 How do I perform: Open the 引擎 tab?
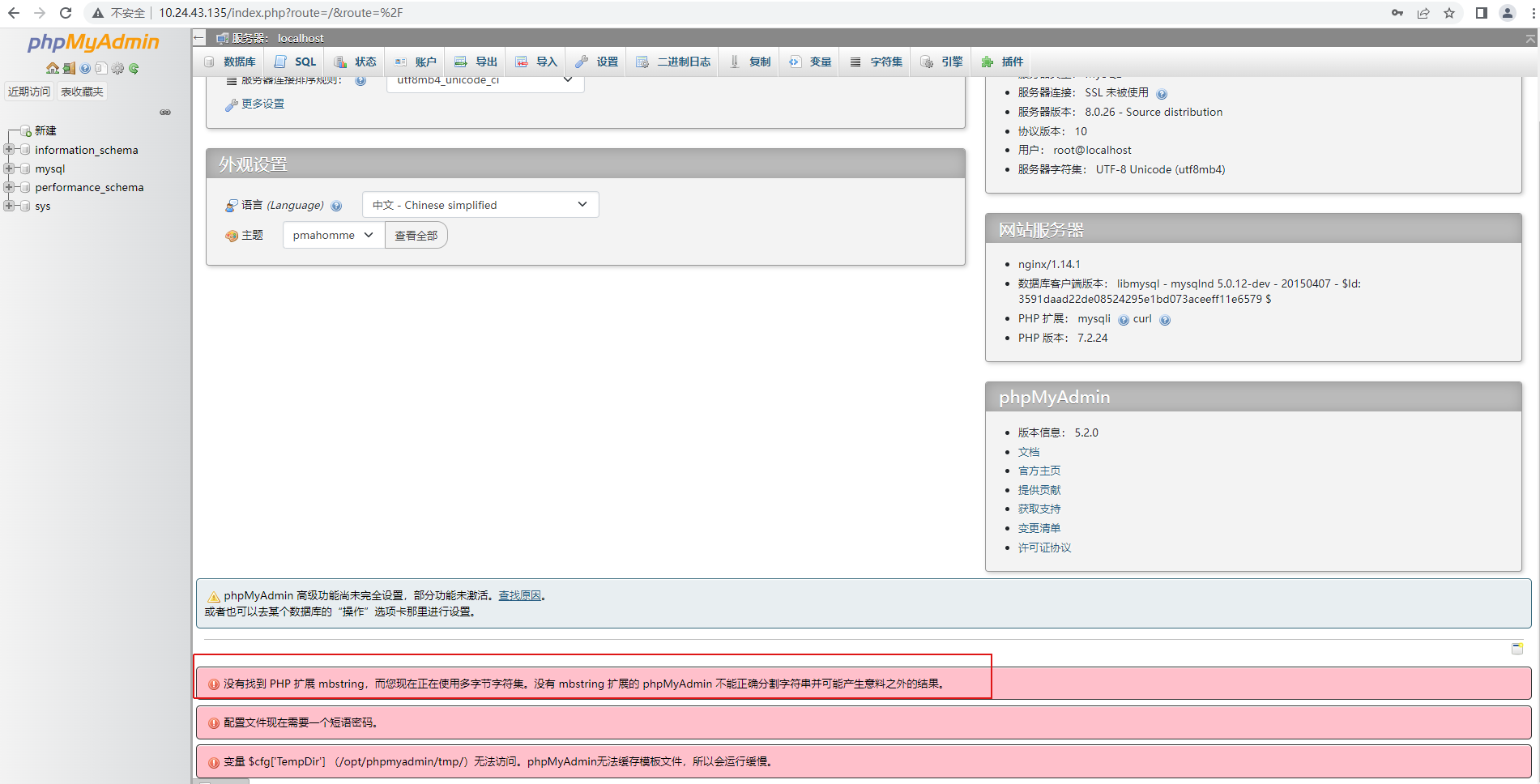pyautogui.click(x=942, y=62)
